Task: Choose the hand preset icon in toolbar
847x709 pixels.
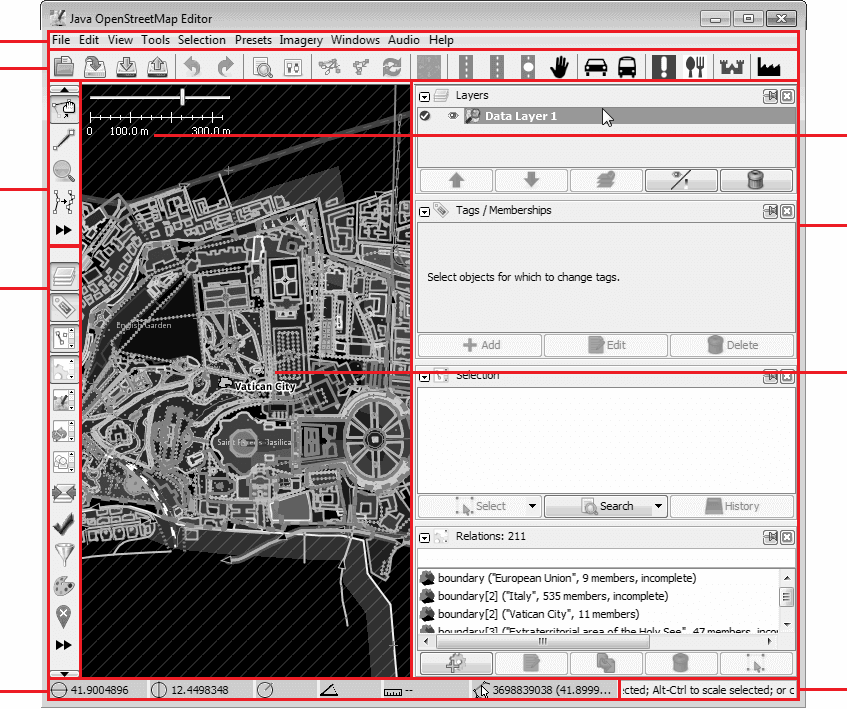Action: 560,67
